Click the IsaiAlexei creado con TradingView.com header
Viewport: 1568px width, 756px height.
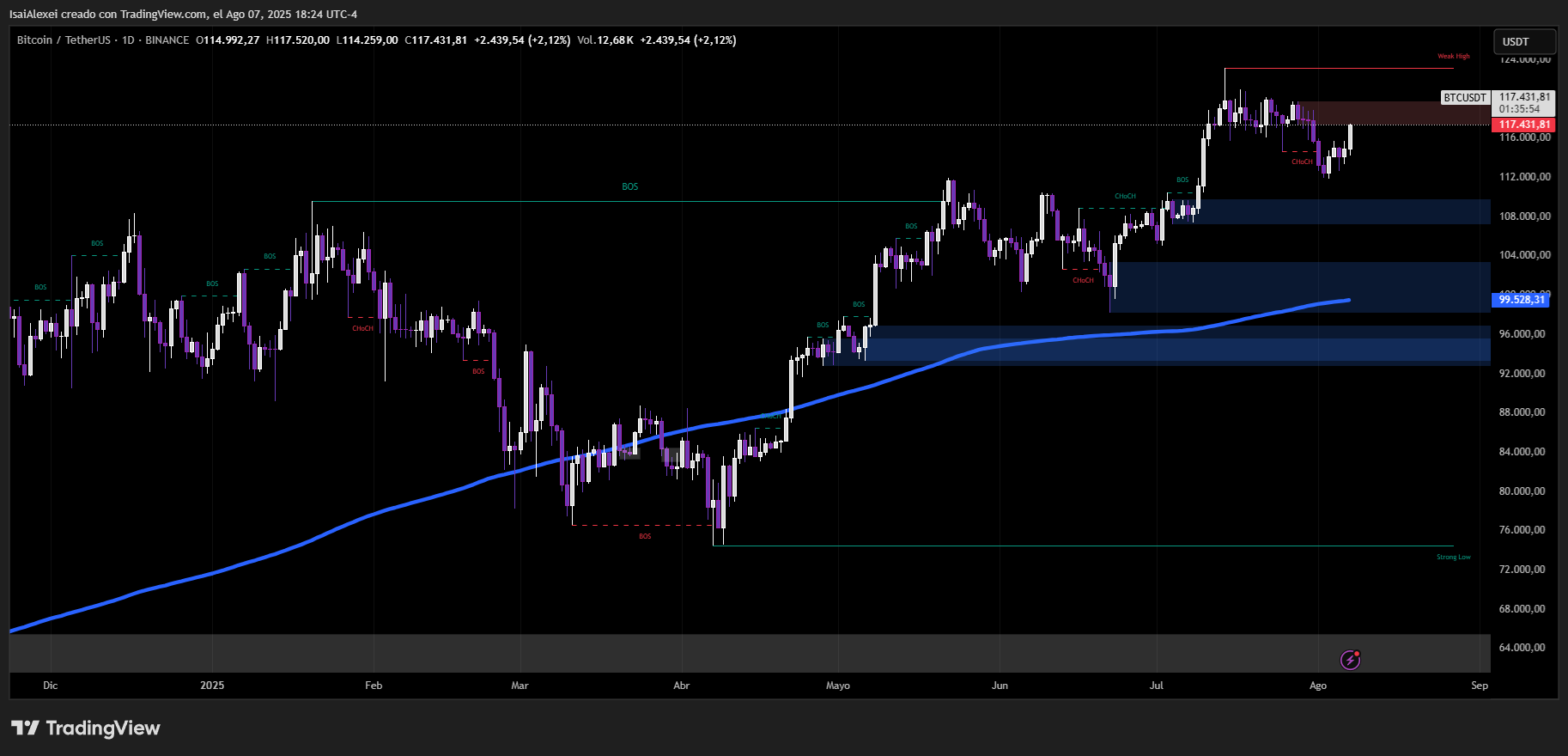pyautogui.click(x=184, y=15)
